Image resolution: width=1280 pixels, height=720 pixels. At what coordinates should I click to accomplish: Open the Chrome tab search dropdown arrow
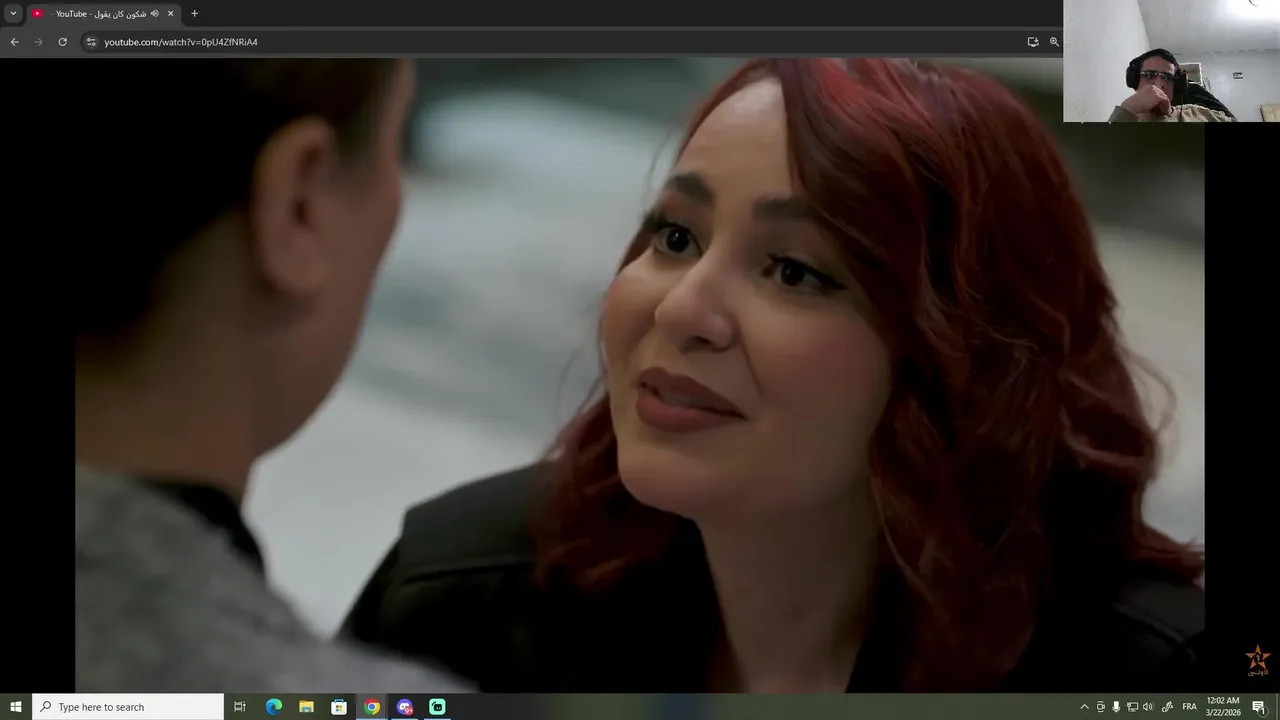click(13, 13)
